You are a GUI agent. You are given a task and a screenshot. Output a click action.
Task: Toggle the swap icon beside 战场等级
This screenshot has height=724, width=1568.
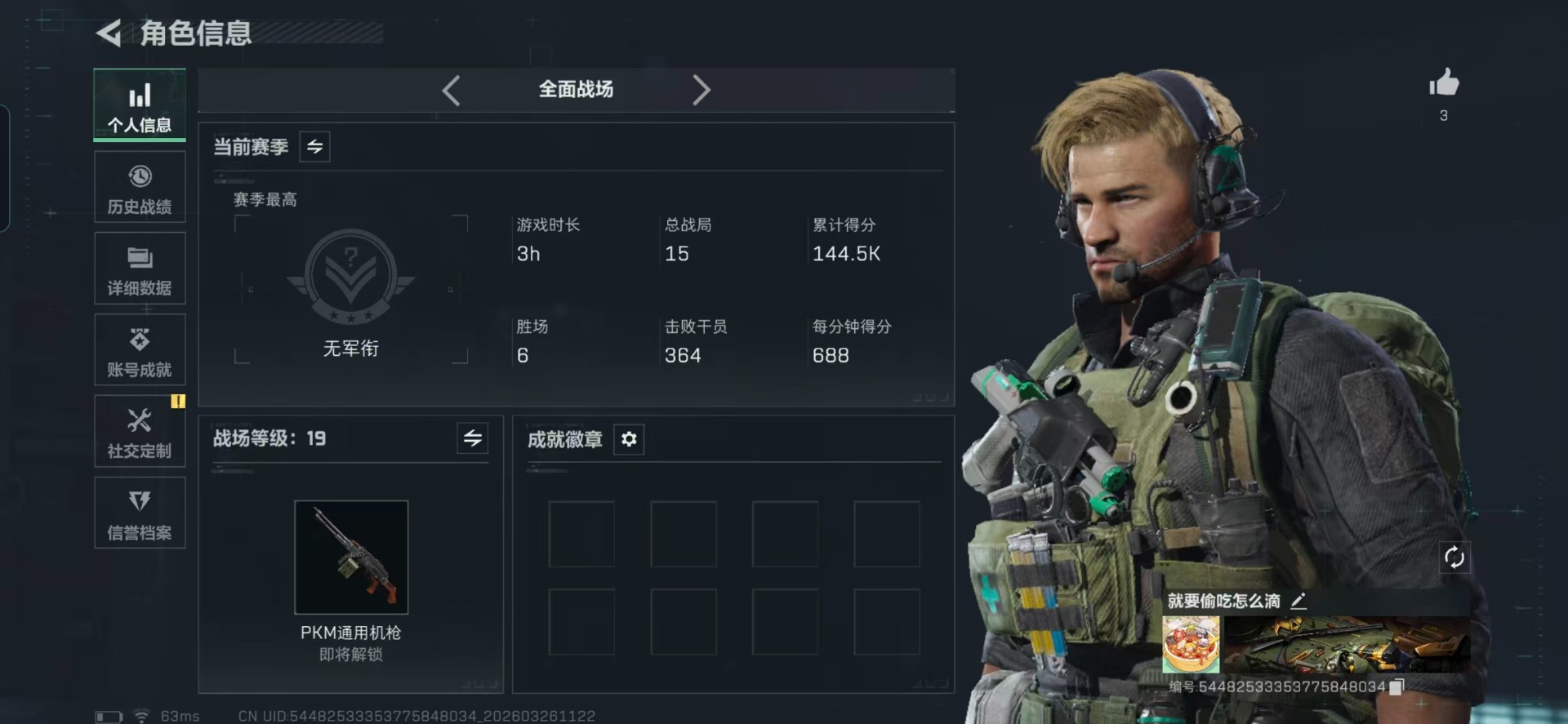coord(473,438)
